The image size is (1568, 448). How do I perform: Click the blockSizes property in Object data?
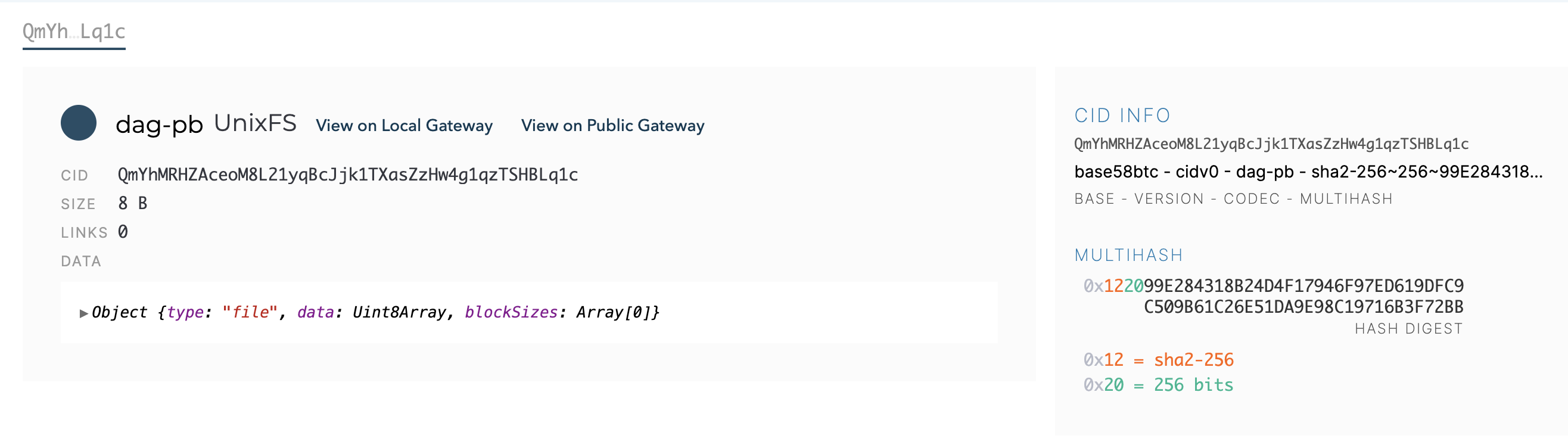tap(511, 312)
